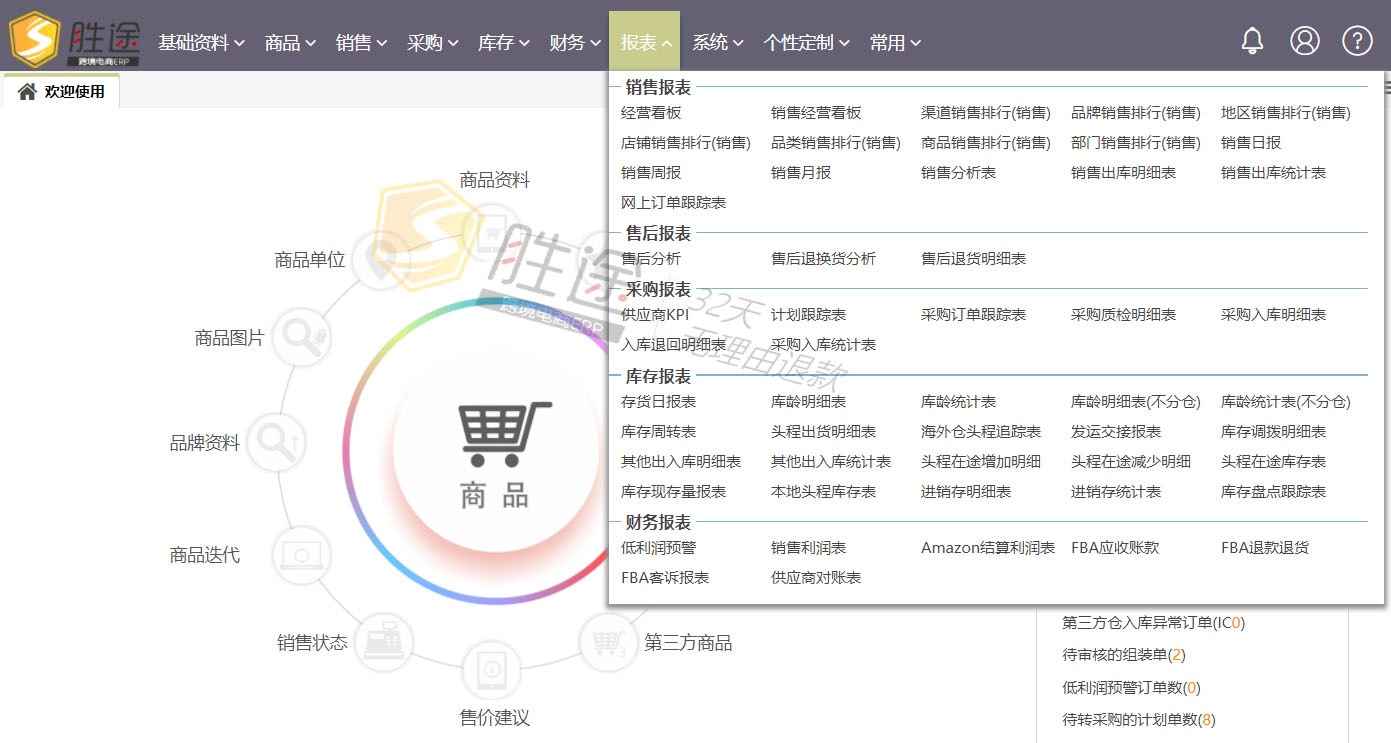This screenshot has height=743, width=1391.
Task: Open 库存周转表
Action: pyautogui.click(x=658, y=432)
